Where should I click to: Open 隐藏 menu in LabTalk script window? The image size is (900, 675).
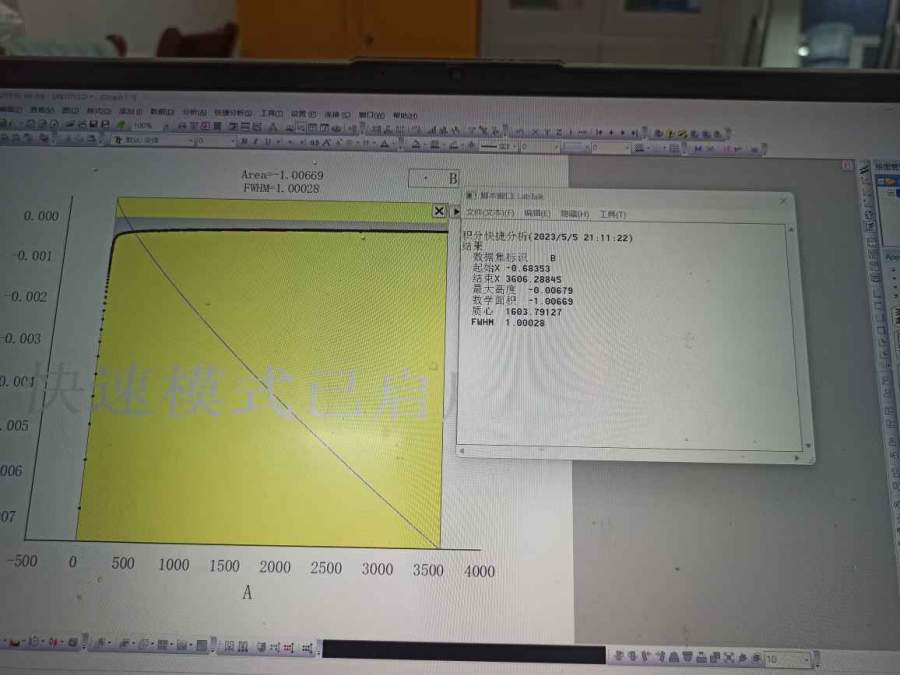pos(574,214)
